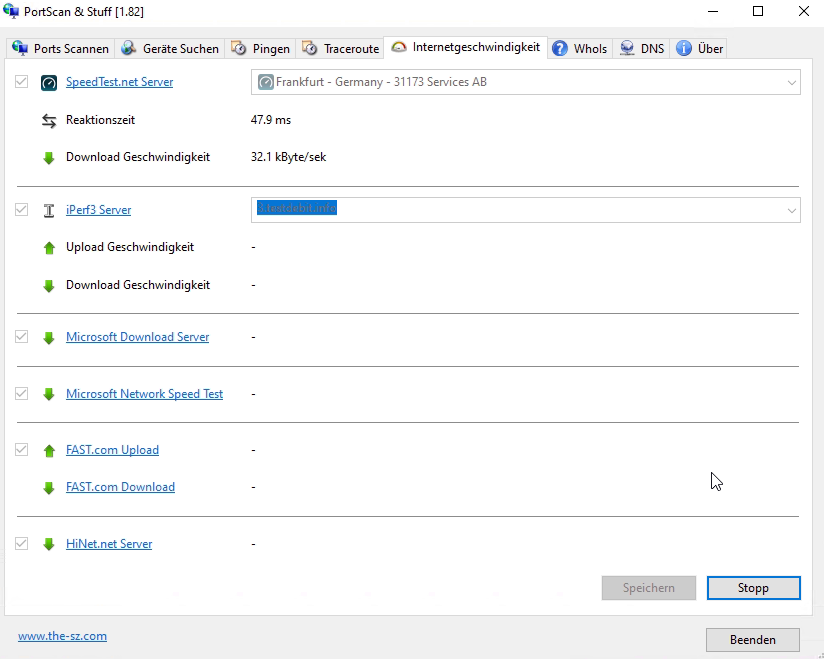
Task: Click green arrow beside Microsoft Network Speed Test
Action: [49, 395]
